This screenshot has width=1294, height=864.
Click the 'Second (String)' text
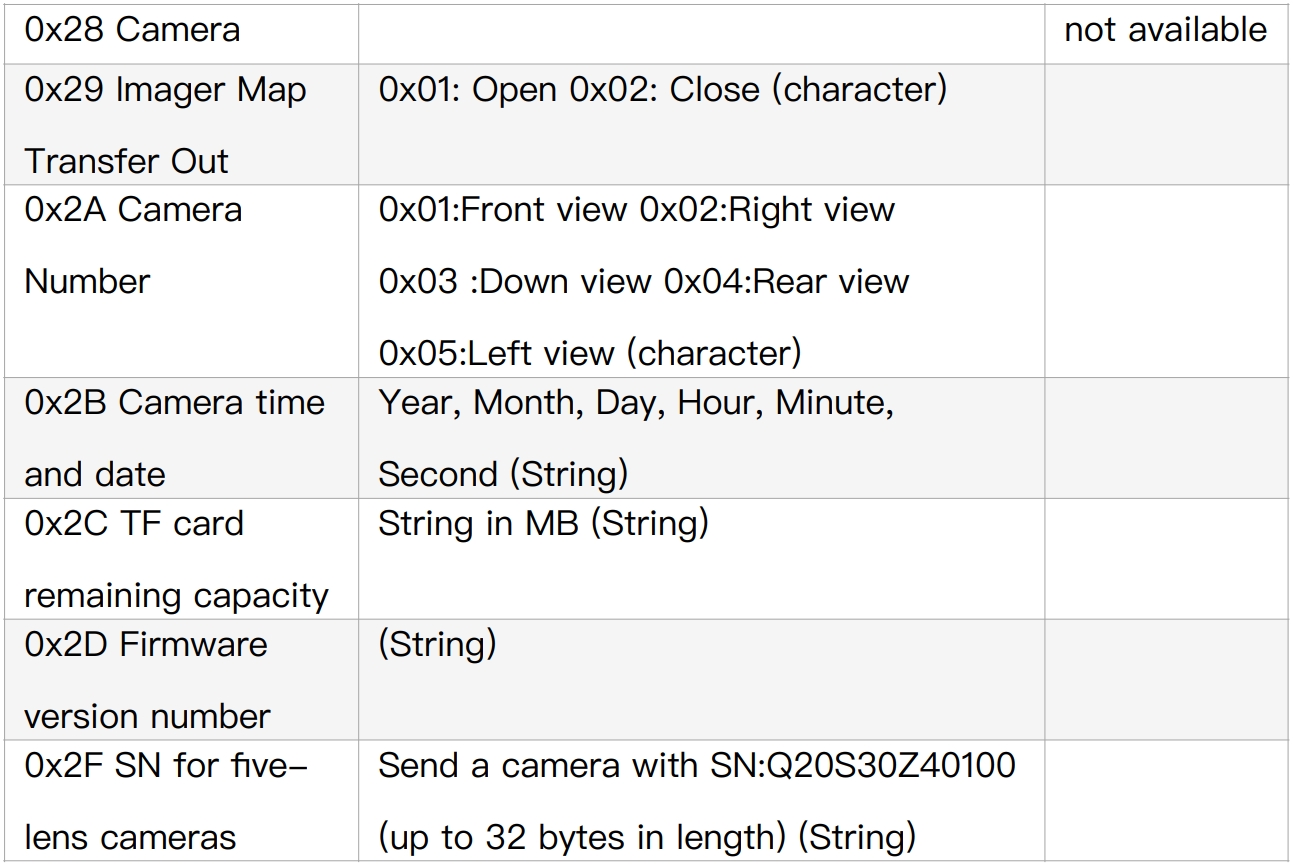point(503,474)
